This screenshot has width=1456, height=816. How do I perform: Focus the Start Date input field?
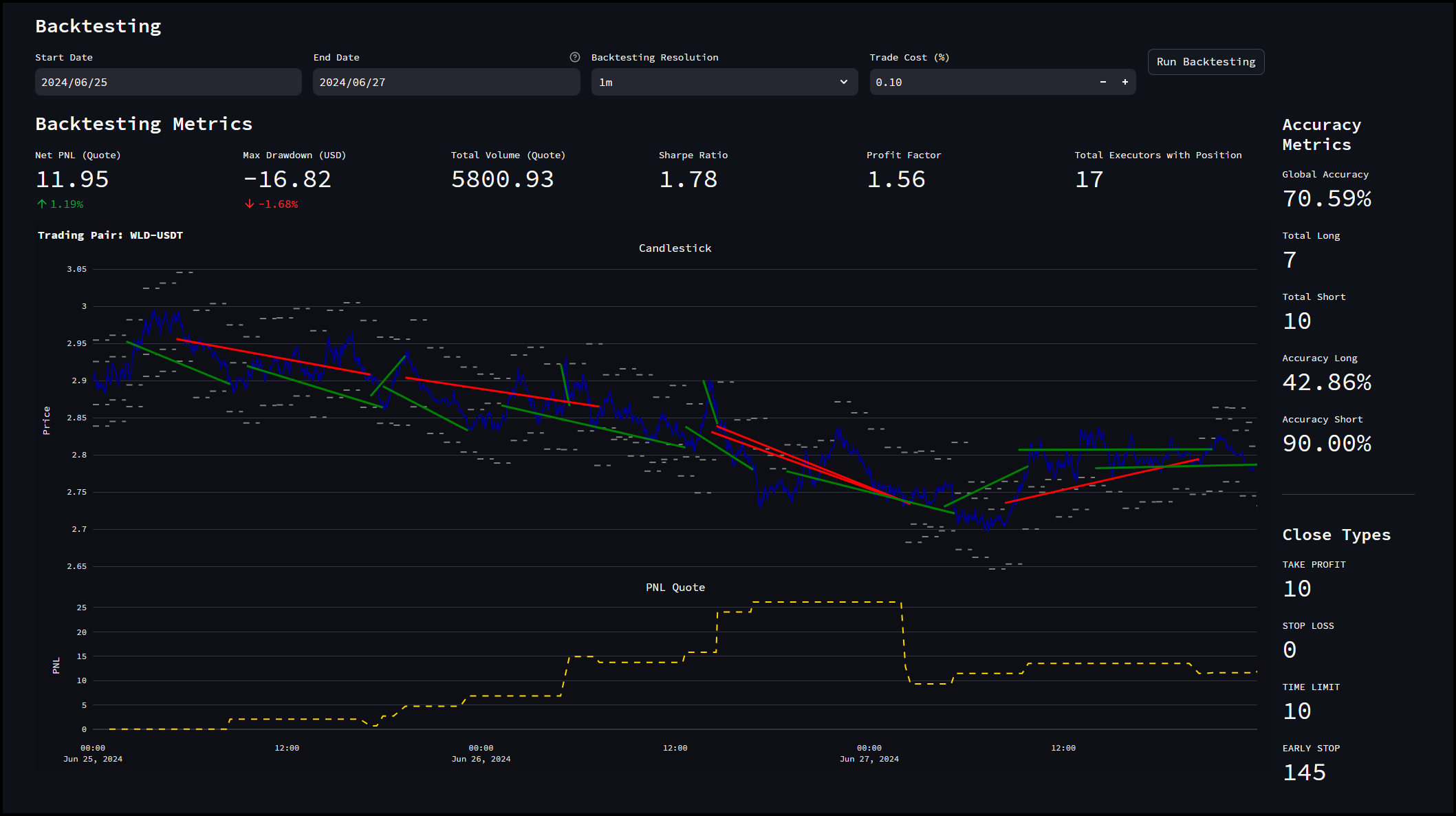point(168,82)
